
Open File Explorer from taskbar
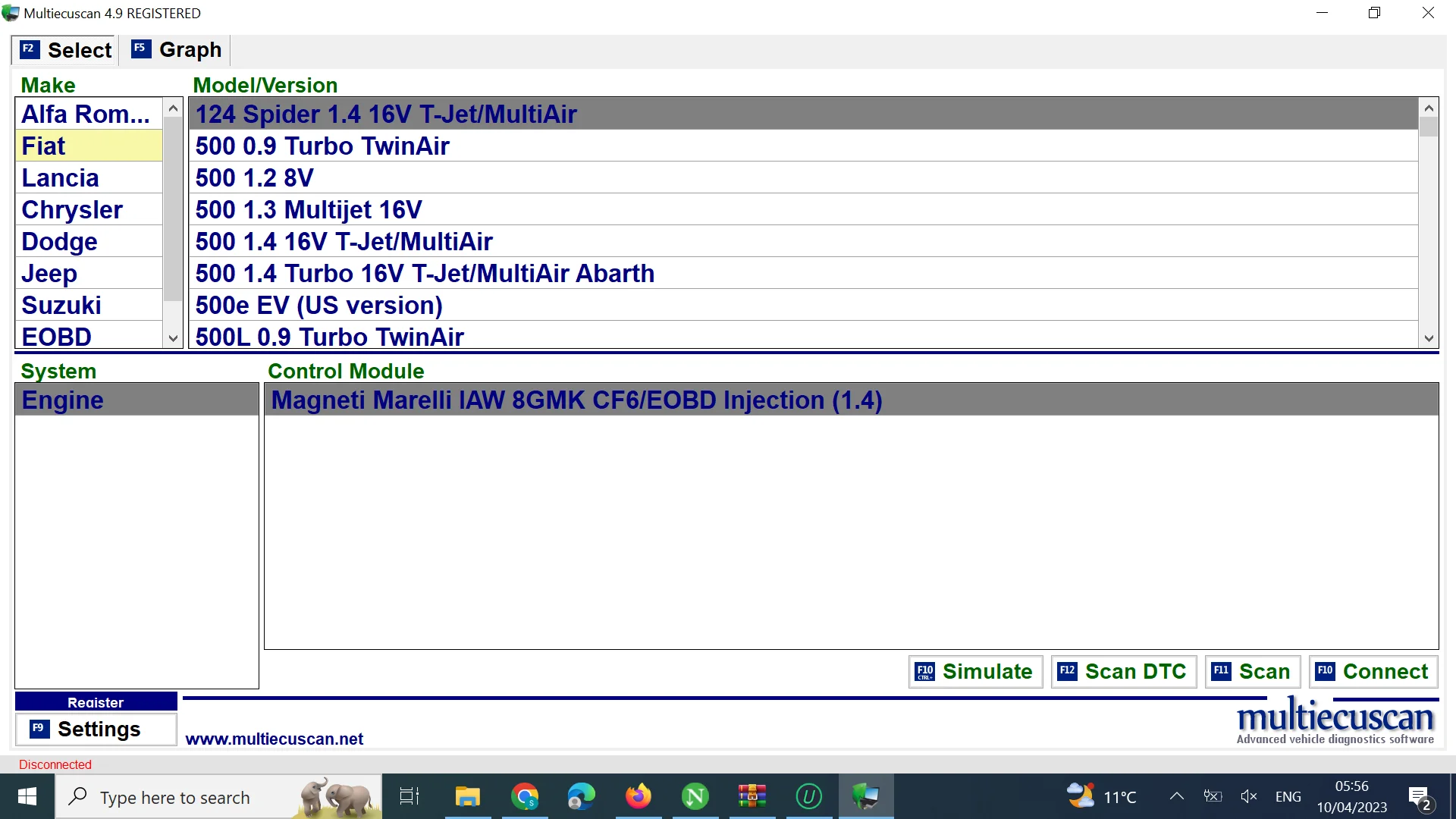(x=468, y=796)
